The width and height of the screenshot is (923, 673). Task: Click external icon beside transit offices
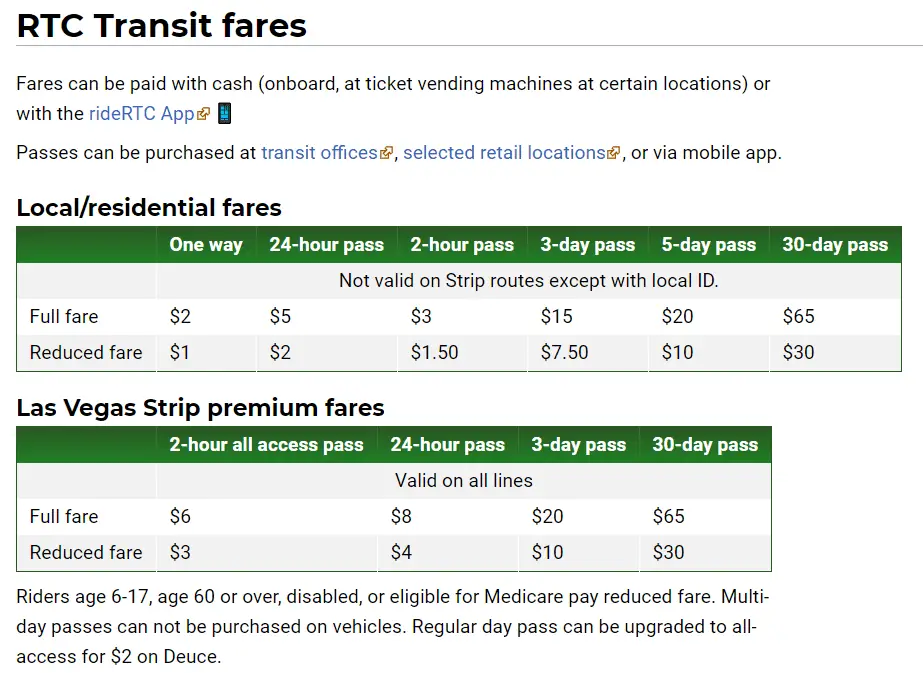[x=386, y=154]
